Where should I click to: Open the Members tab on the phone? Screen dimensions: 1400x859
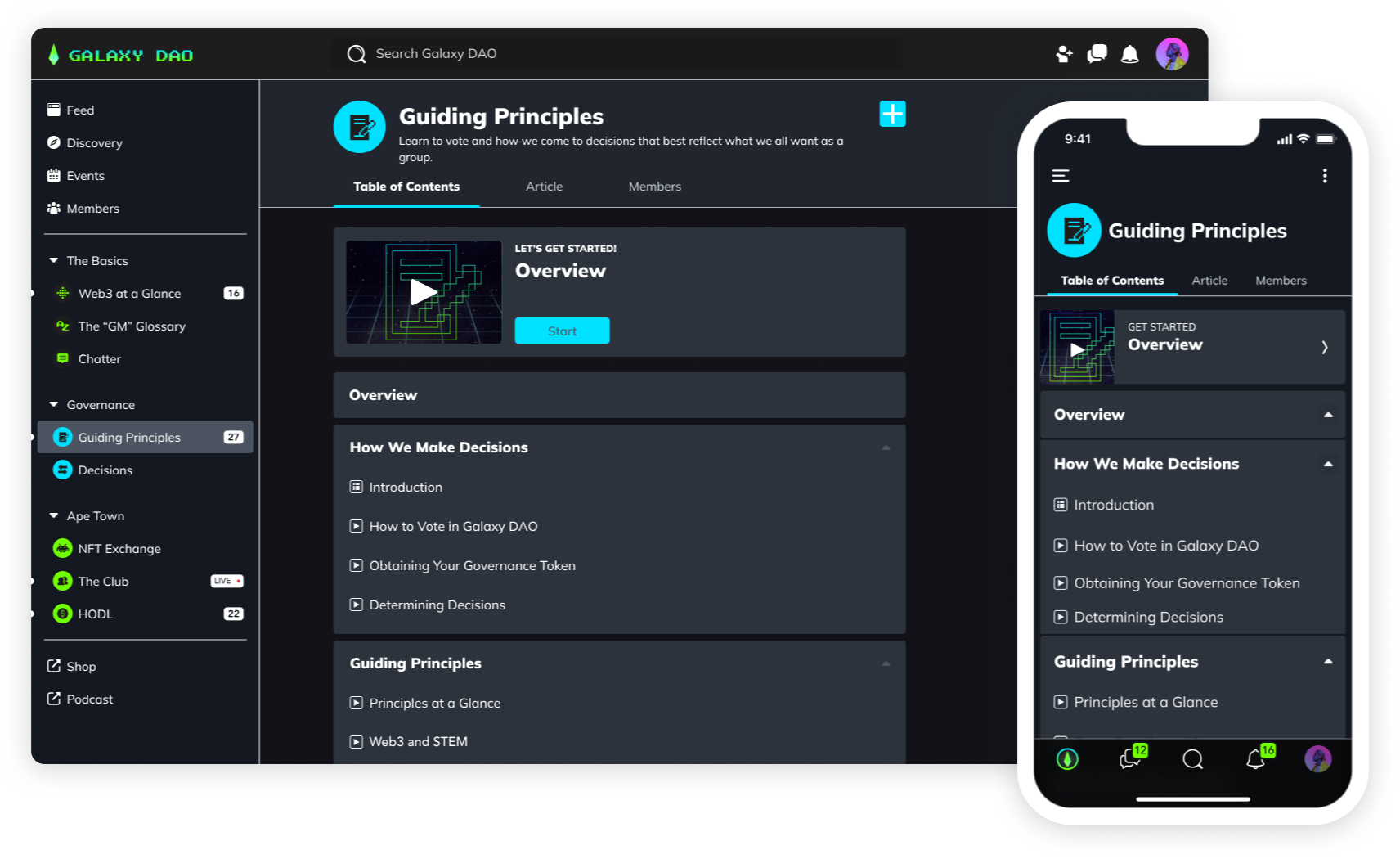click(1280, 280)
